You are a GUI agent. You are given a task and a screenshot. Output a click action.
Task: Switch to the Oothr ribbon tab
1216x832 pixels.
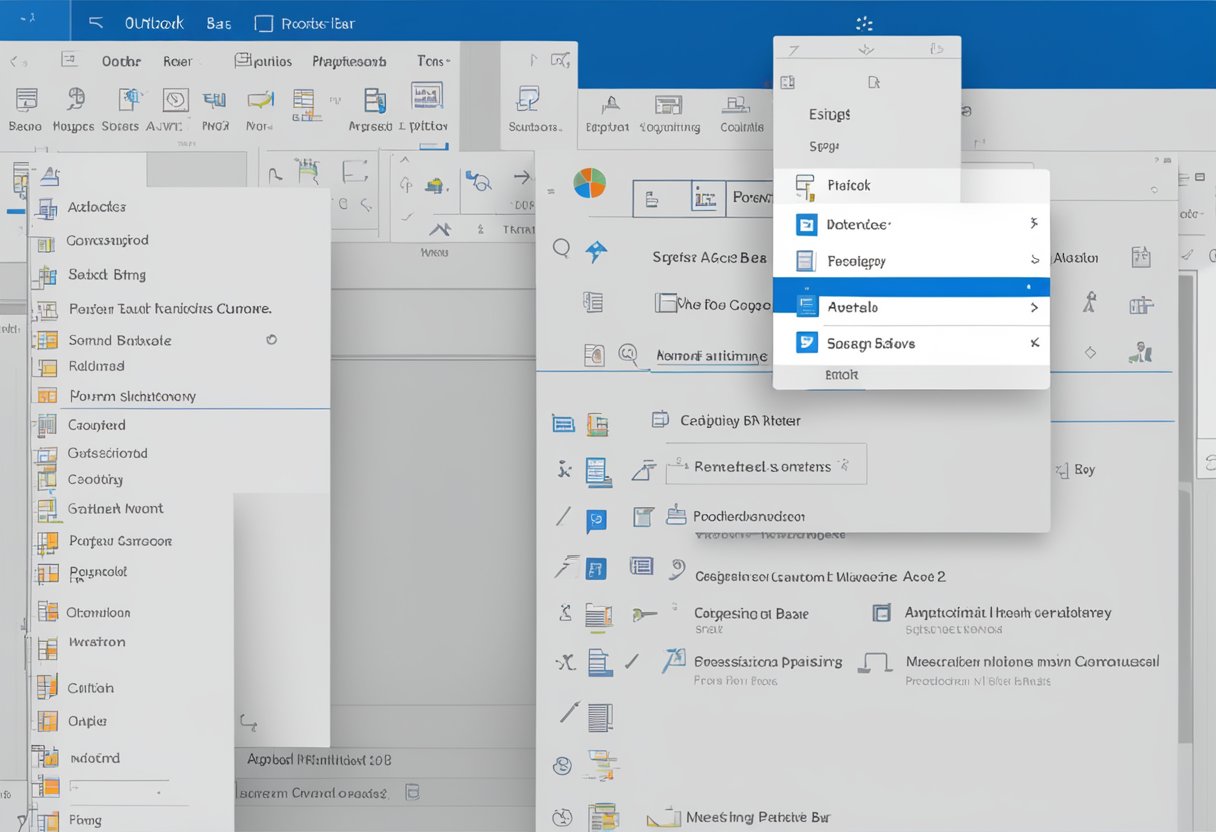click(x=120, y=61)
